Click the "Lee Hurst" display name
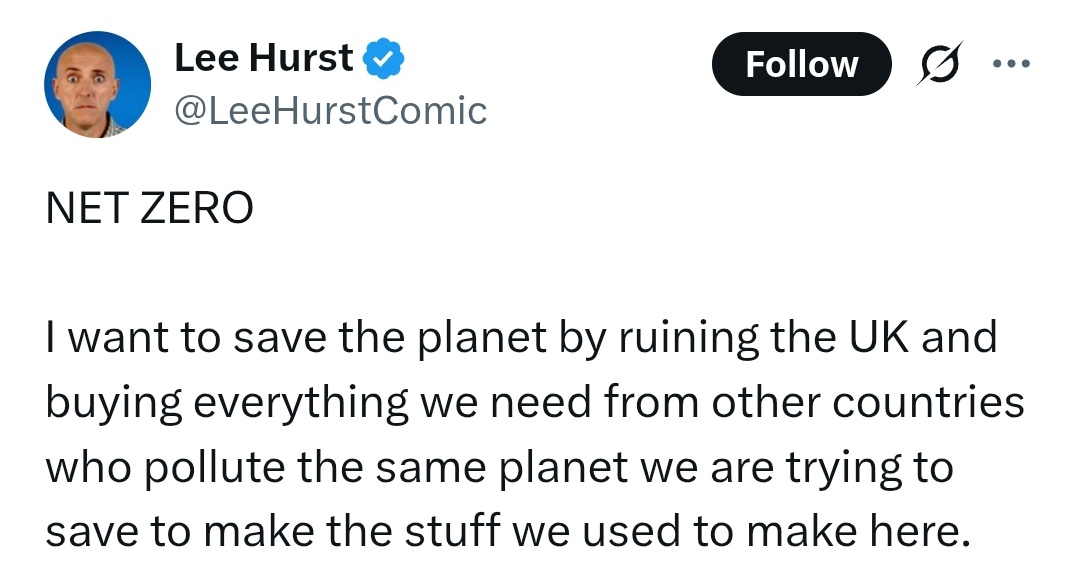This screenshot has width=1079, height=584. pos(264,60)
